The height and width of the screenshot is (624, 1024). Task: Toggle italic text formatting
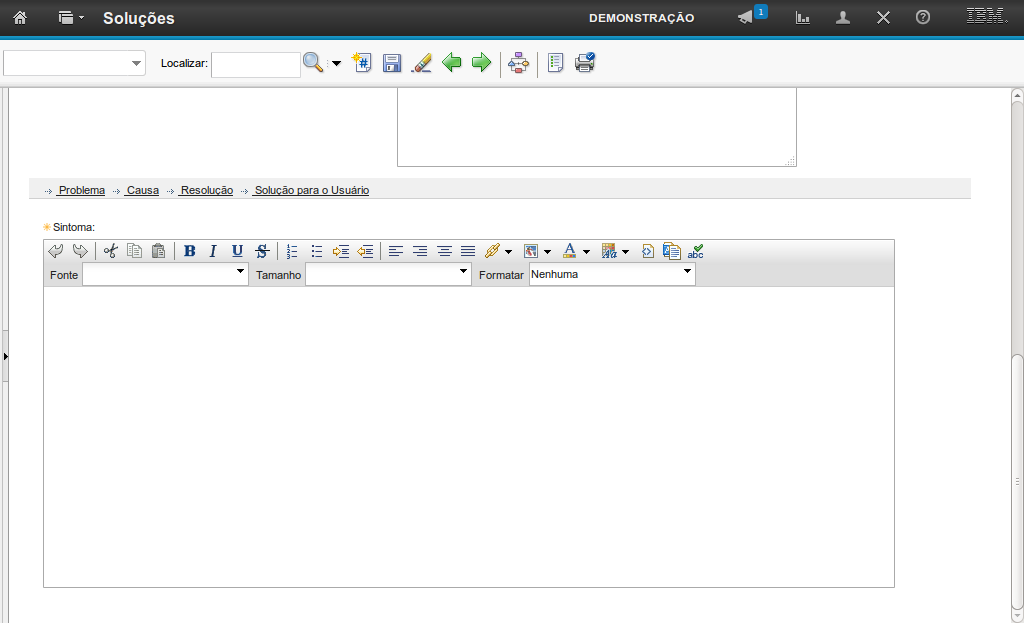tap(213, 251)
